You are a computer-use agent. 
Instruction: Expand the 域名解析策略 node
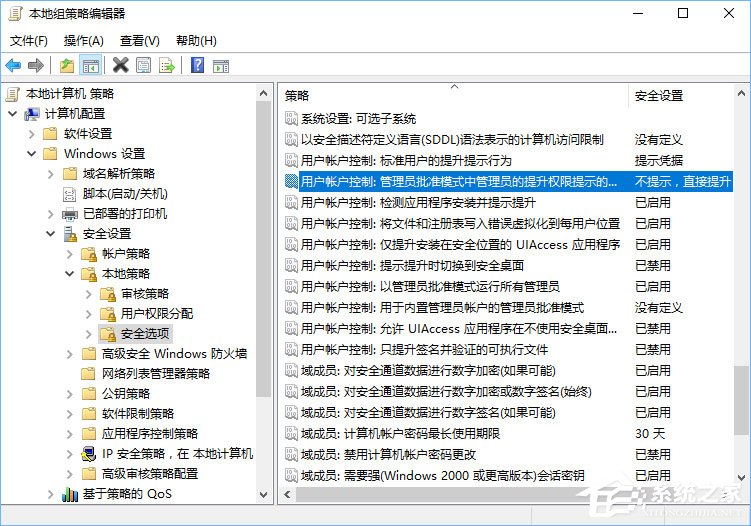(x=51, y=174)
